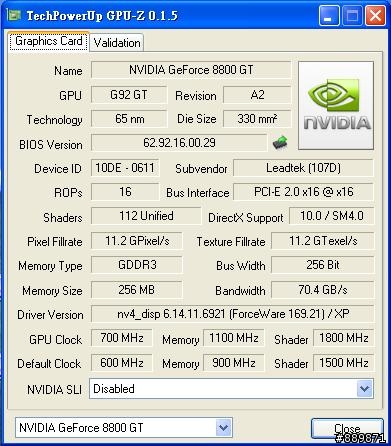Screen dimensions: 391x446
Task: Click the Close button at bottom
Action: (347, 428)
